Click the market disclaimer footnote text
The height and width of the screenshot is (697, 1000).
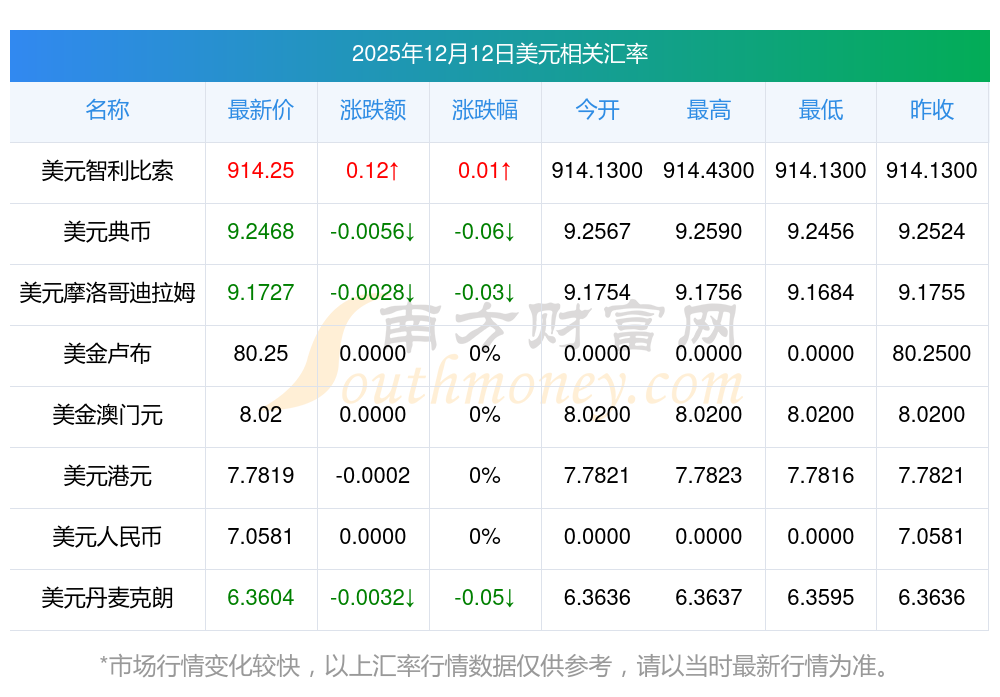point(494,665)
